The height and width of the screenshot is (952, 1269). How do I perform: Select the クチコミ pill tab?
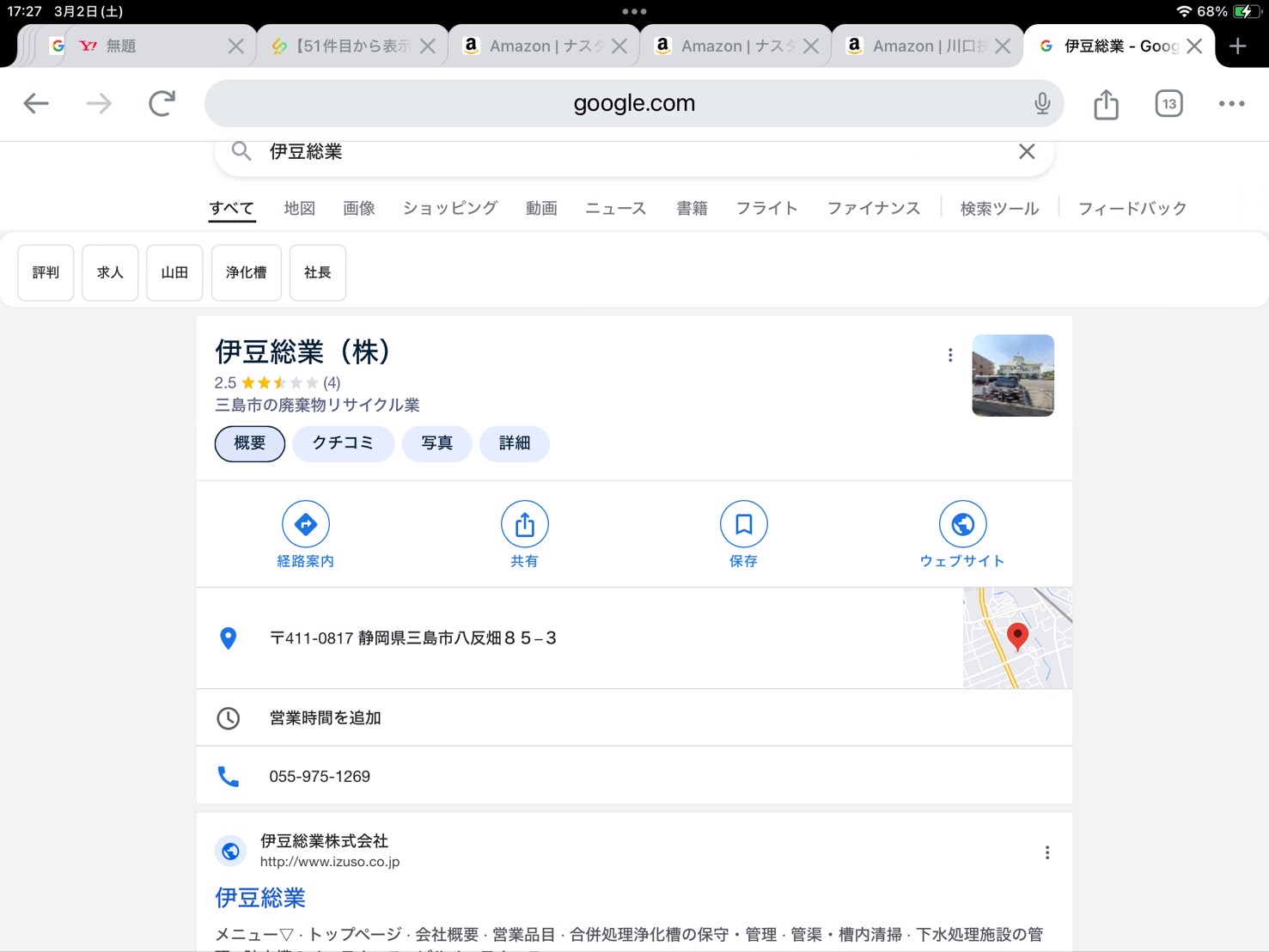(x=343, y=443)
